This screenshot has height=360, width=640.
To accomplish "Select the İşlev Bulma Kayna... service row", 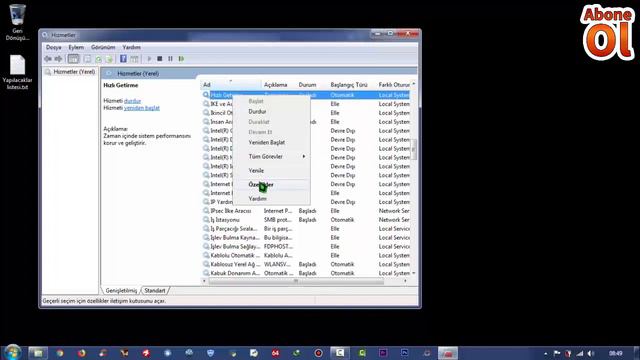I will tap(306, 238).
